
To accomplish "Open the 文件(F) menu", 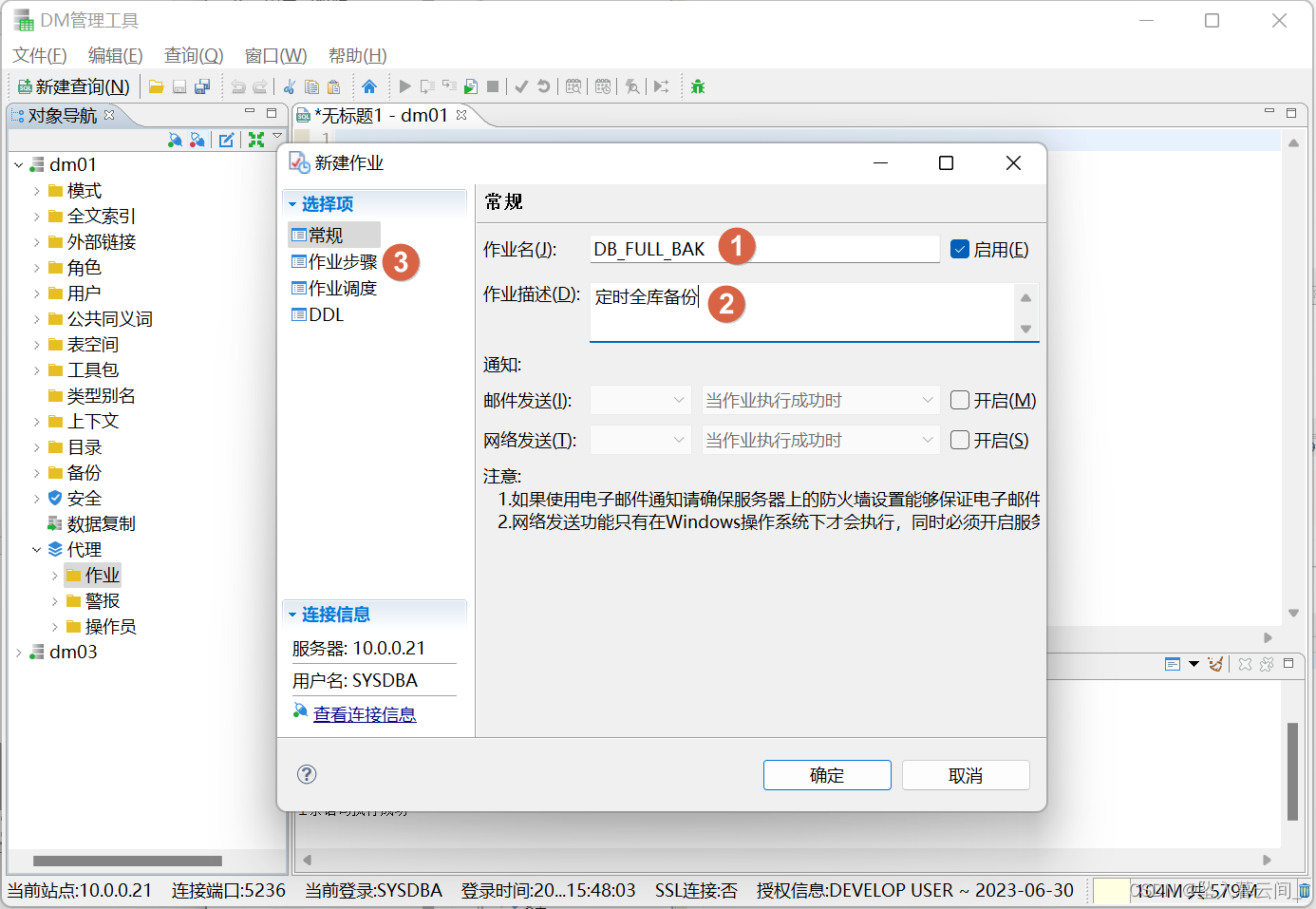I will [40, 55].
